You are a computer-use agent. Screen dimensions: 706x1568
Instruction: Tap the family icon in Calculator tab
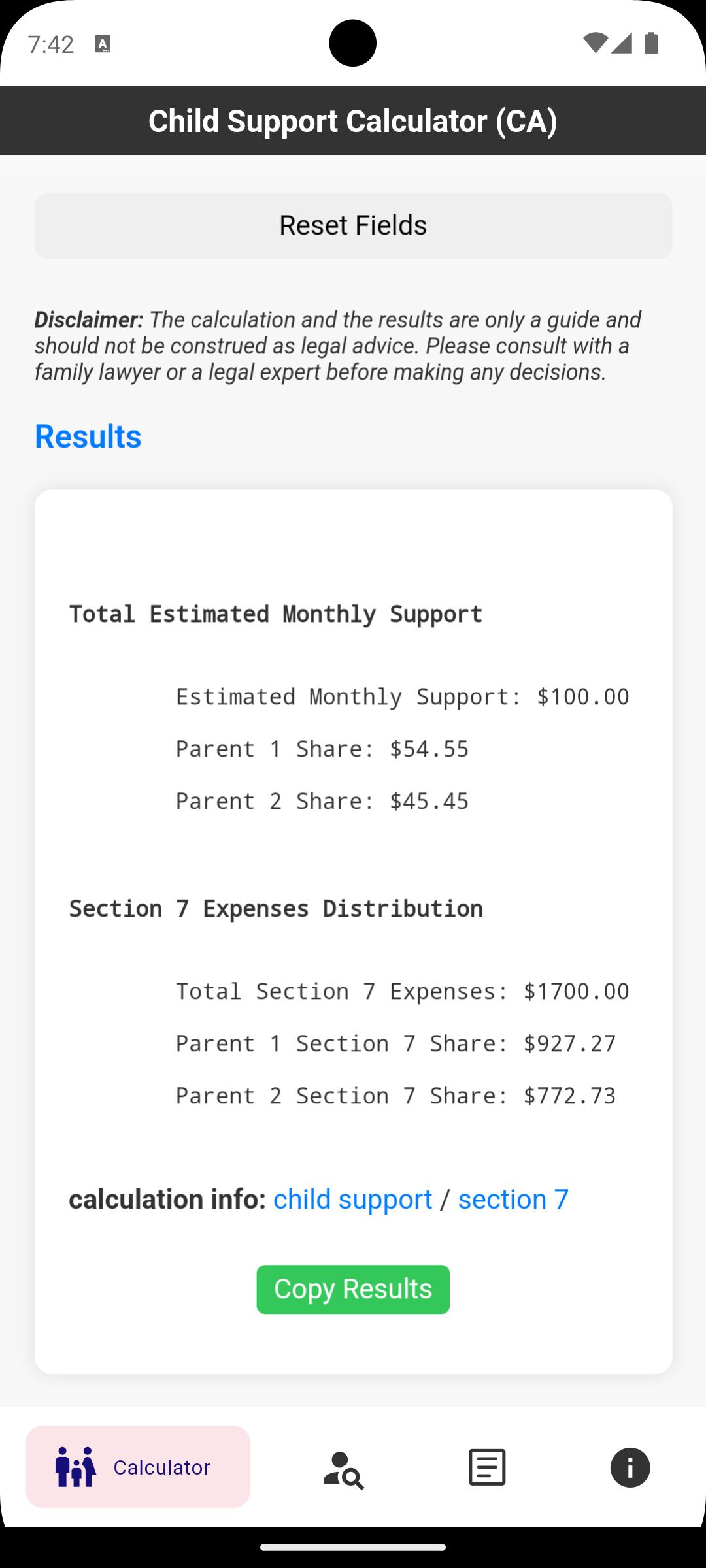click(x=76, y=1467)
